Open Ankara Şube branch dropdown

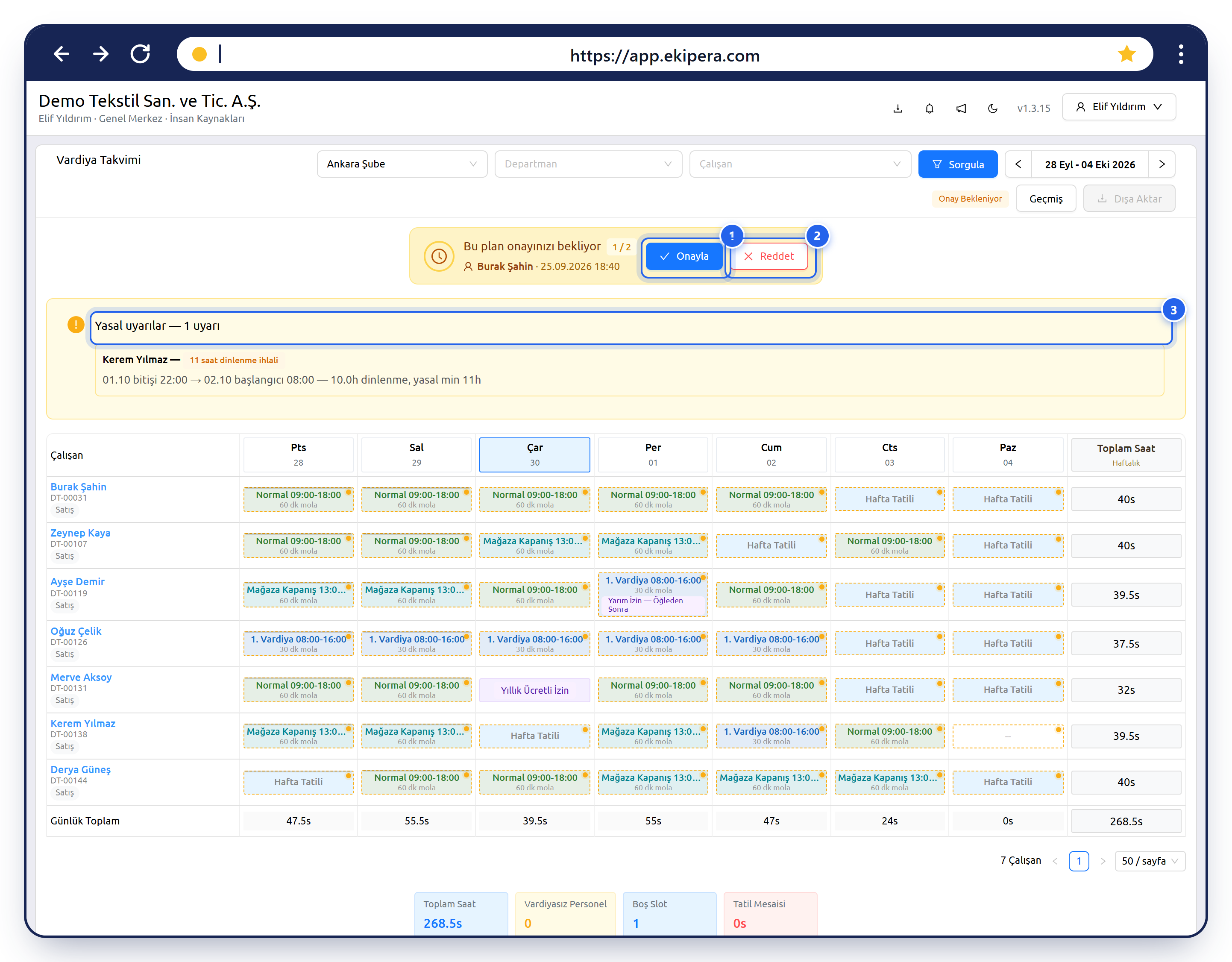(402, 164)
